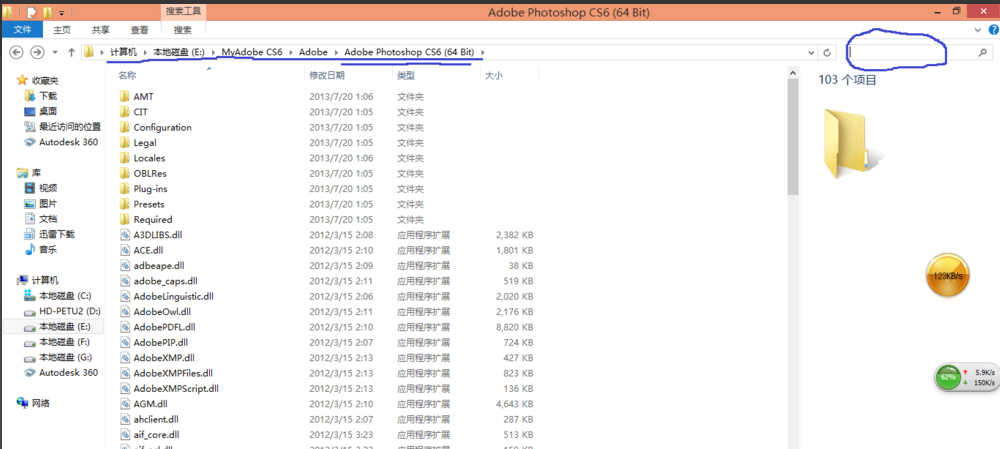Go back with the Back arrow button

(17, 52)
